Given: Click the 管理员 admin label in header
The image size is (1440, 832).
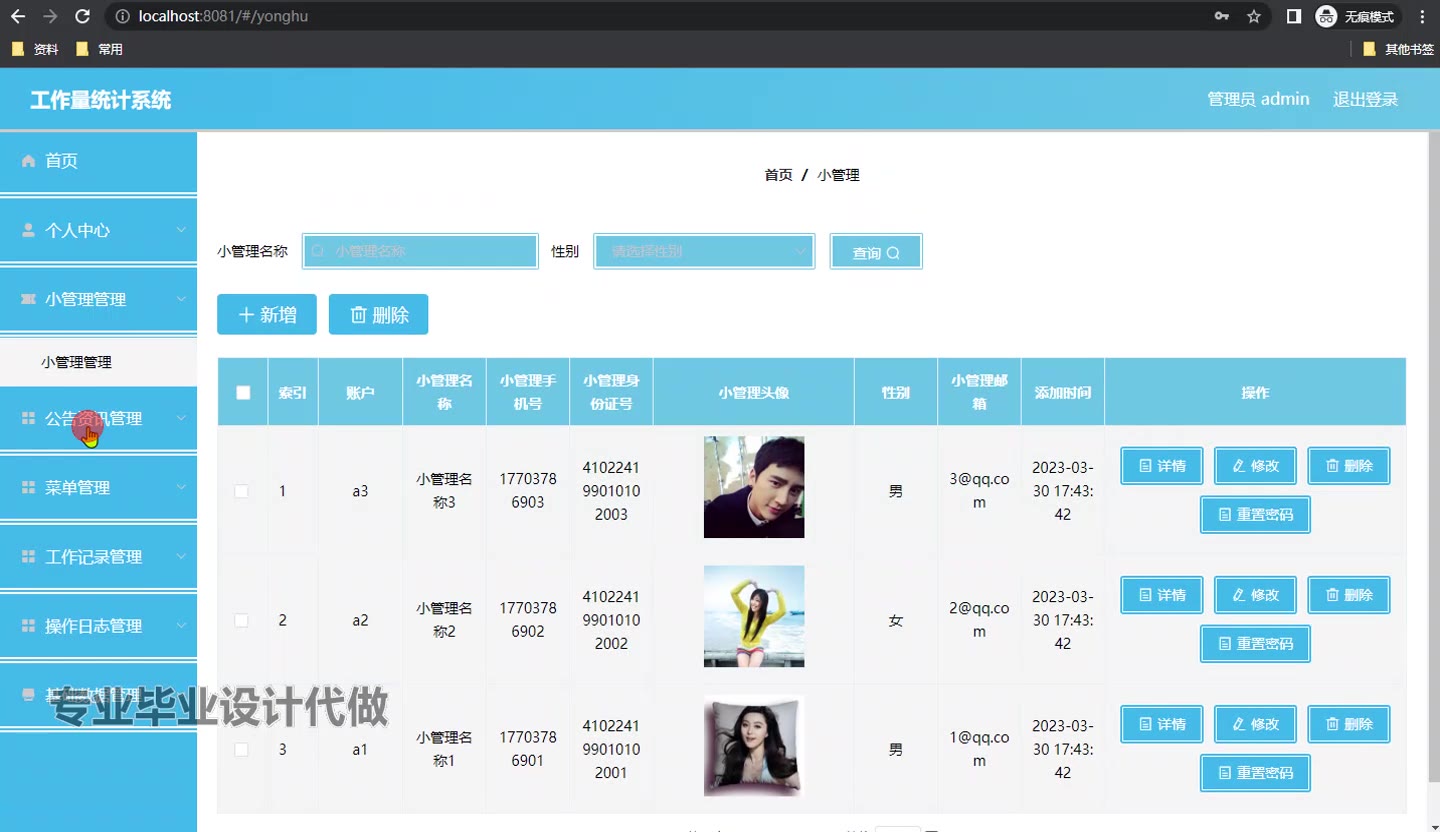Looking at the screenshot, I should [x=1258, y=99].
